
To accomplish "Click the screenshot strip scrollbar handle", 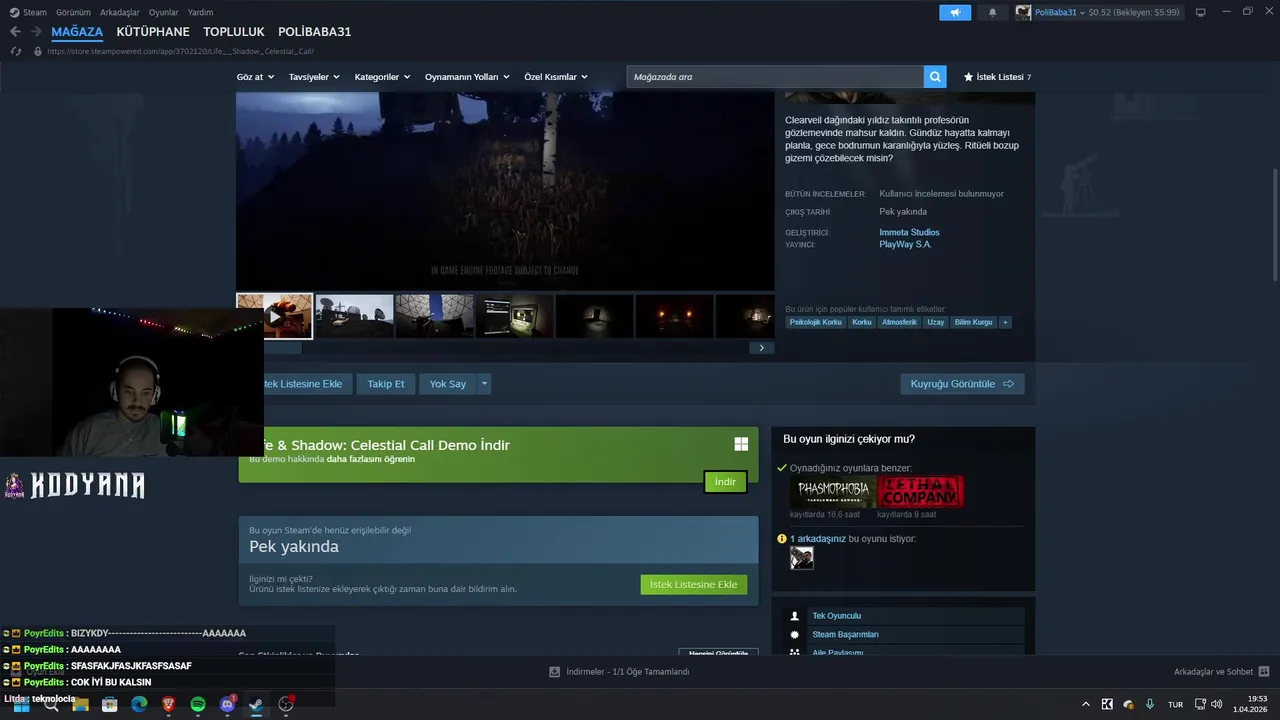I will 283,348.
